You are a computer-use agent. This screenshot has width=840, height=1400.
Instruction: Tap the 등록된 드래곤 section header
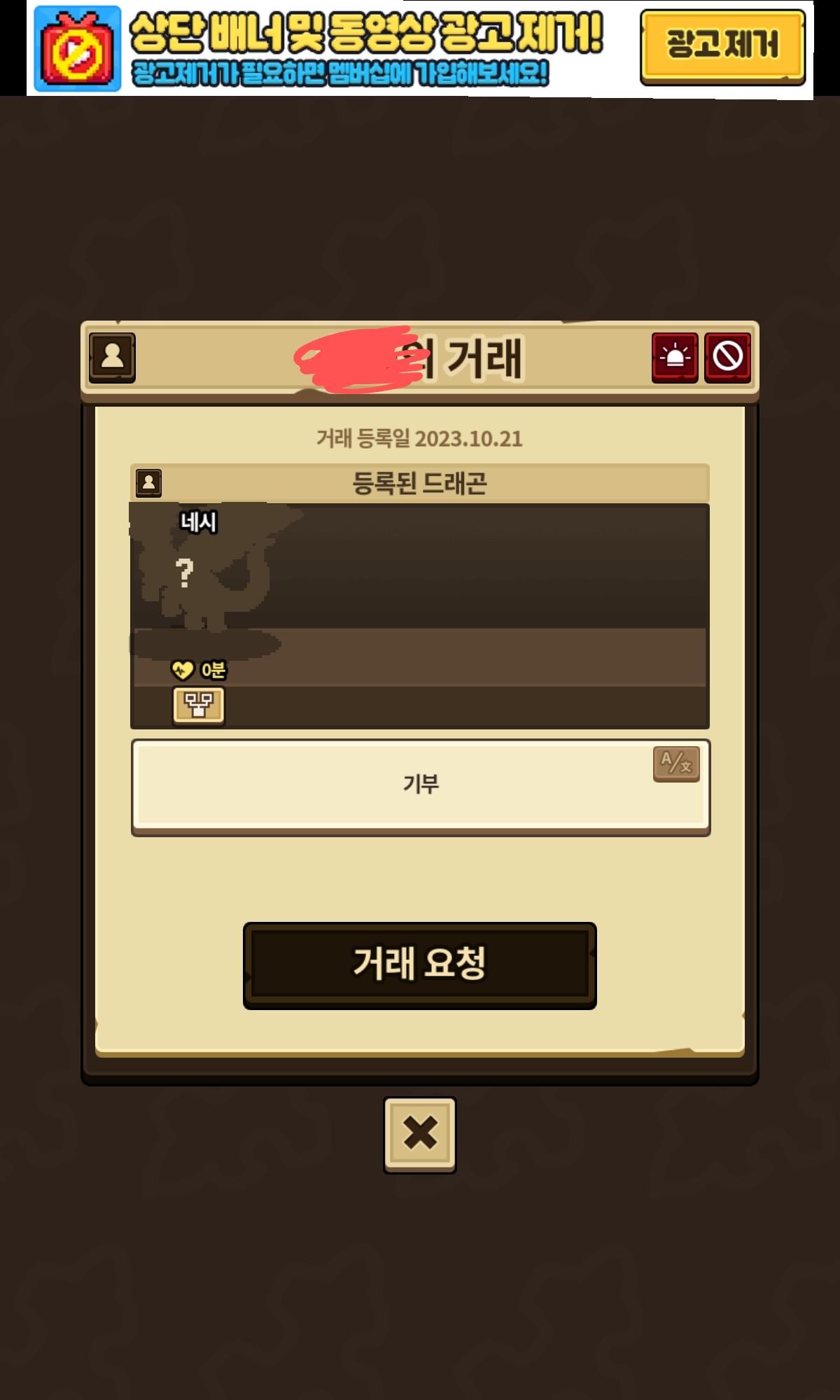[420, 483]
